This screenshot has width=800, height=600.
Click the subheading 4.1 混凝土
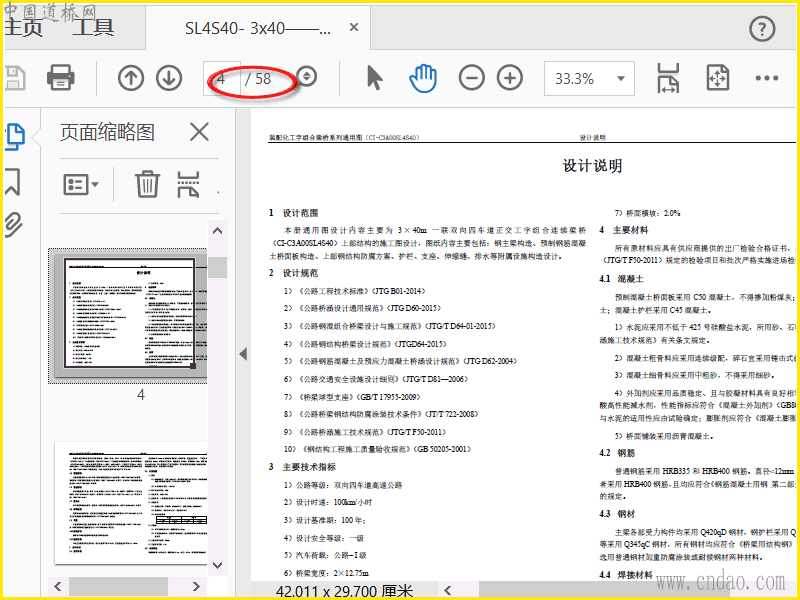coord(622,279)
